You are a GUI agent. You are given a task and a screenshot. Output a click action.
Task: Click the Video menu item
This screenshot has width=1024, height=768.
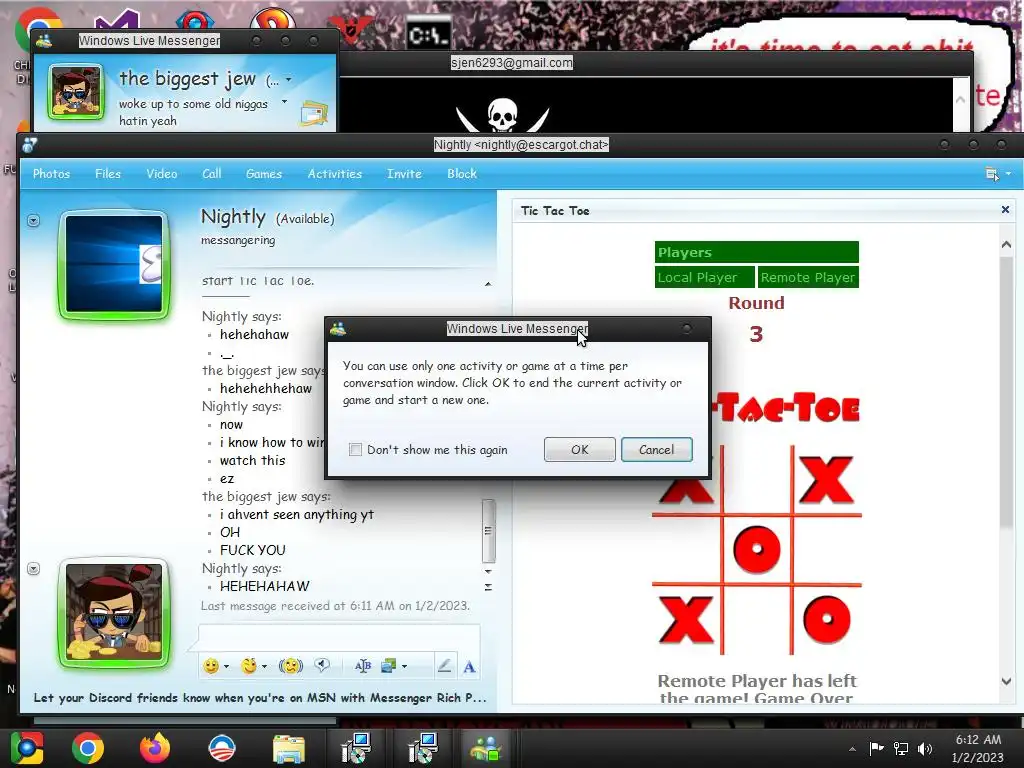pos(162,174)
